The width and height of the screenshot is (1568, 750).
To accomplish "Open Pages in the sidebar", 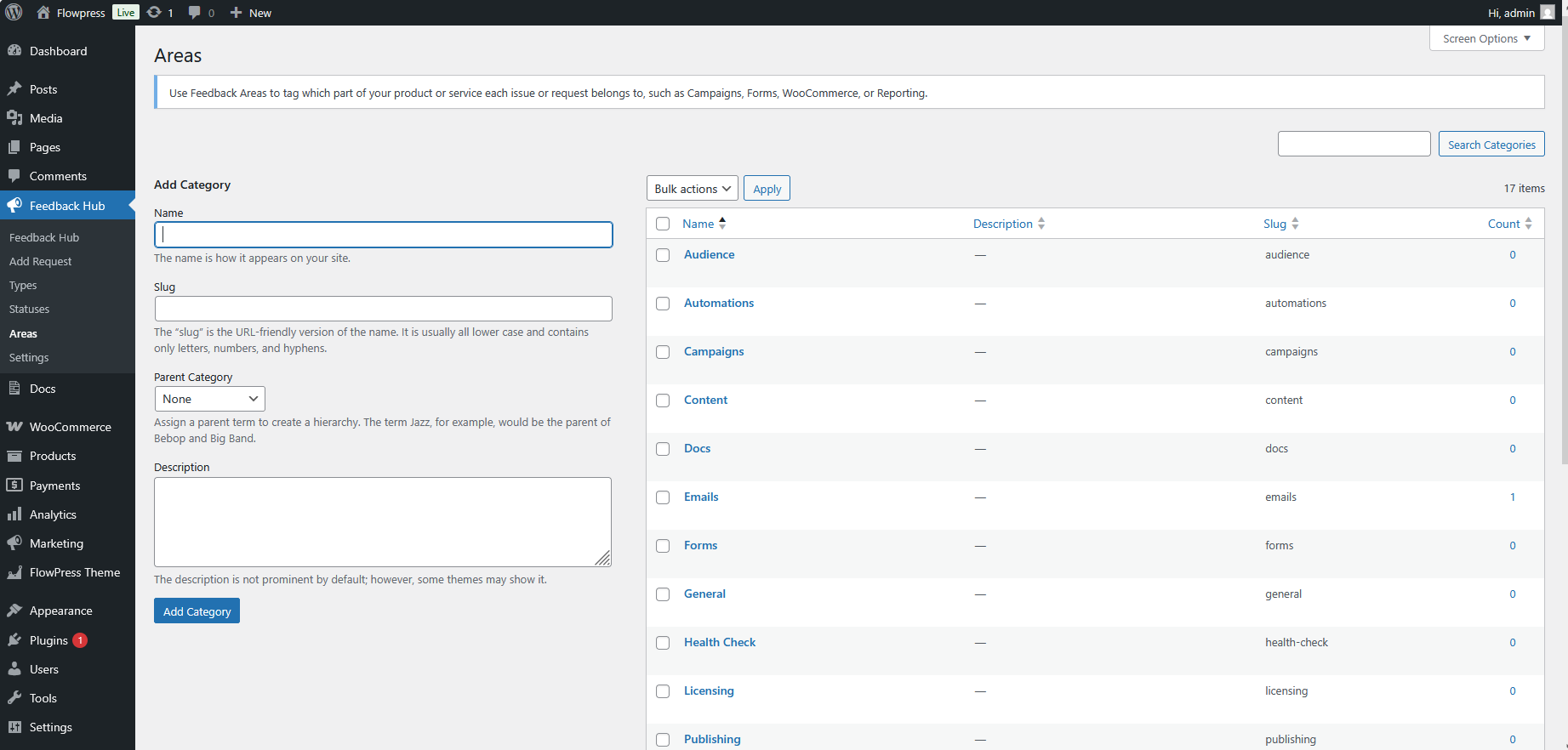I will point(67,147).
